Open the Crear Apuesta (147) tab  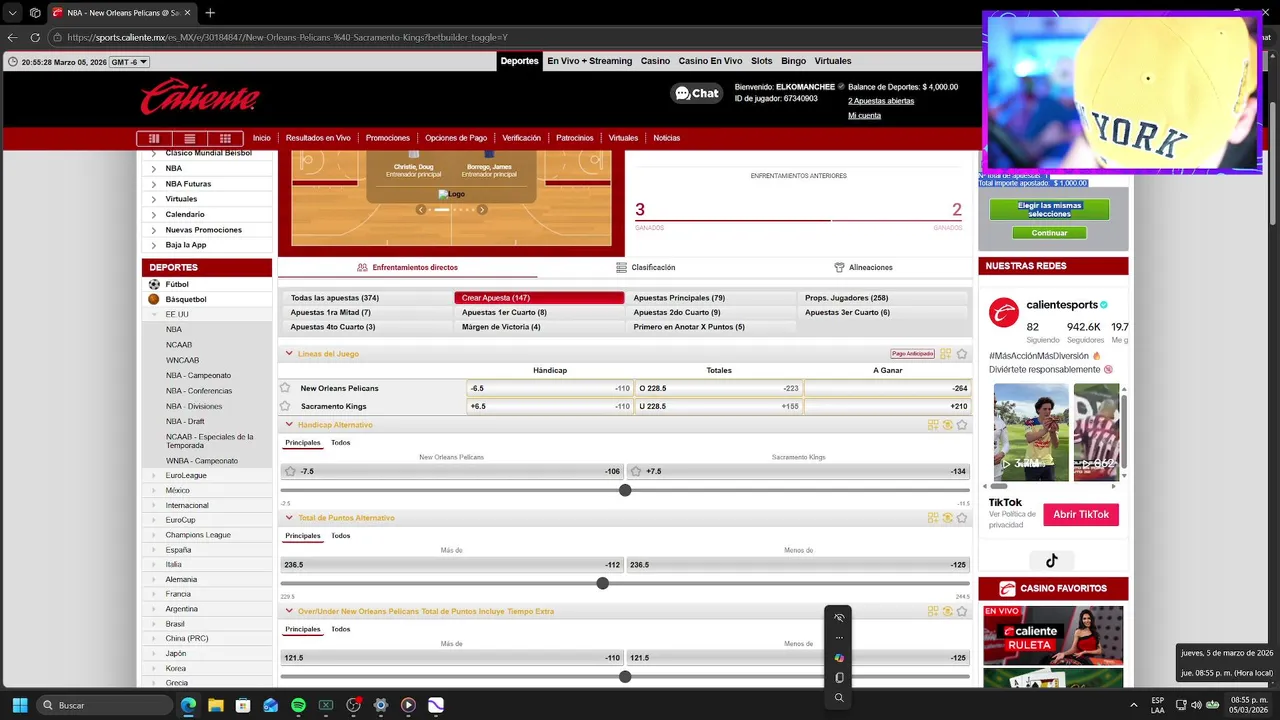539,298
